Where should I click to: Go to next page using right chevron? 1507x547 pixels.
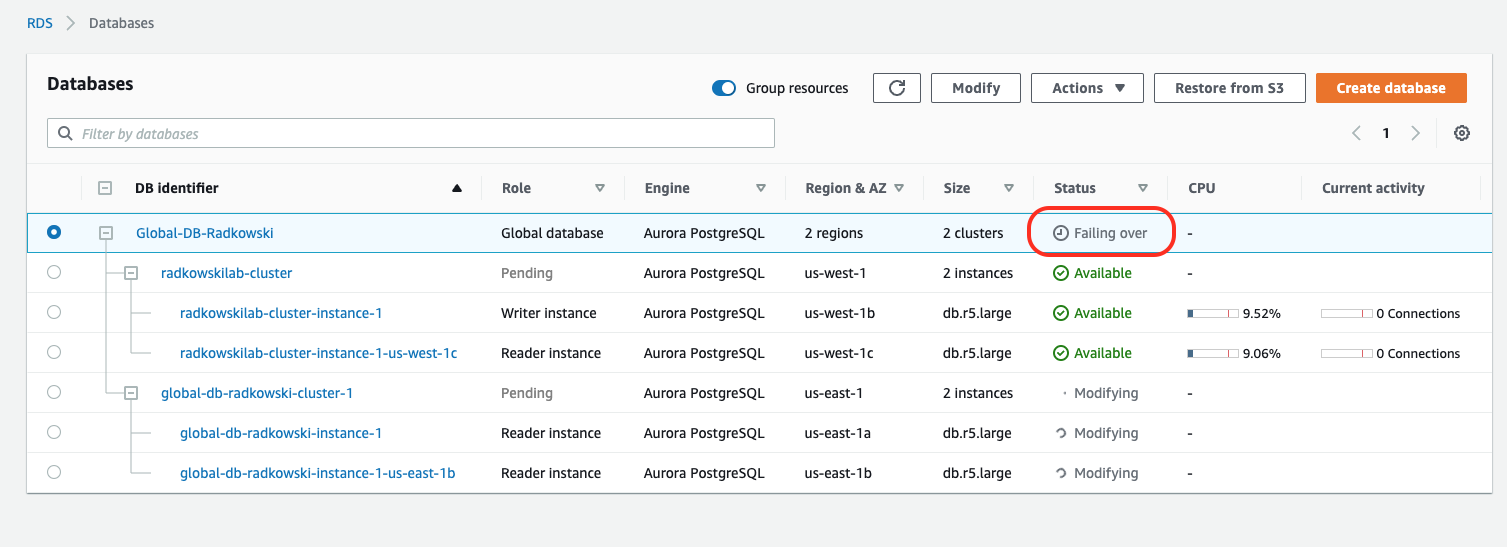[x=1415, y=133]
